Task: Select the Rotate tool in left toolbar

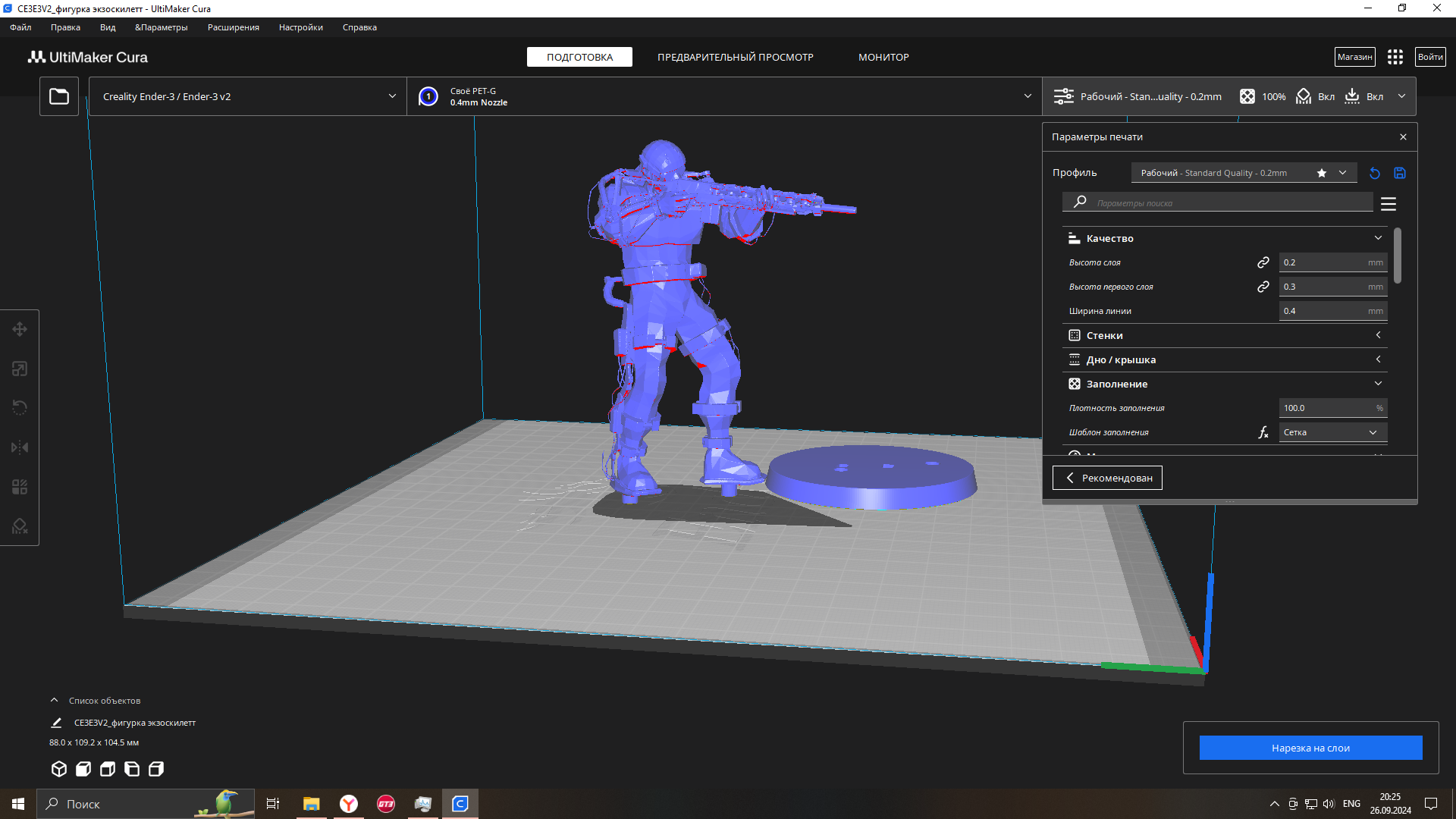Action: tap(20, 408)
